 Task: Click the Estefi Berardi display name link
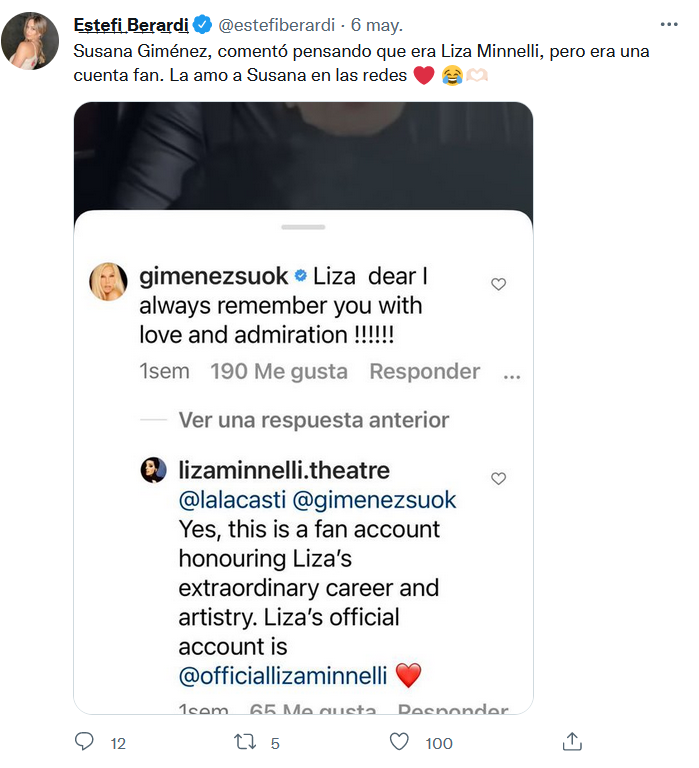pyautogui.click(x=131, y=24)
